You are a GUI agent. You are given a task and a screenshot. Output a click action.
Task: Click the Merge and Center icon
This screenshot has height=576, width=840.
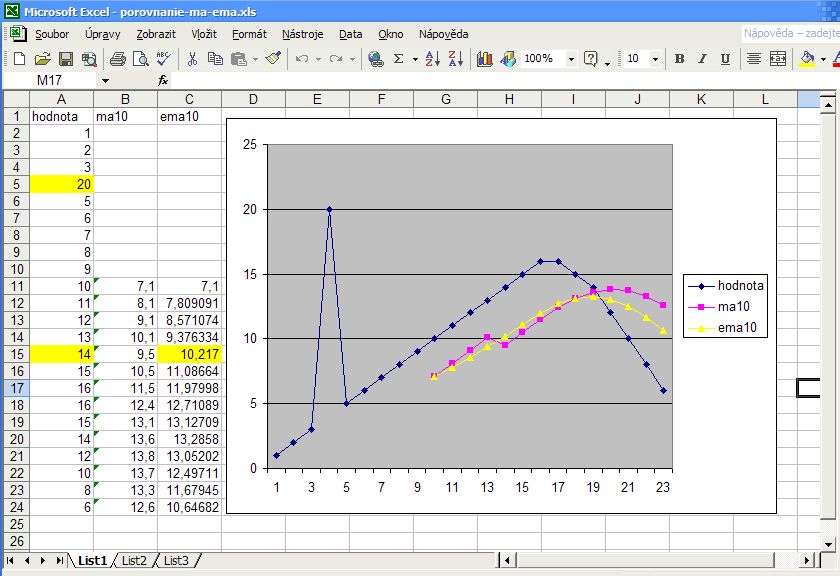pyautogui.click(x=777, y=58)
